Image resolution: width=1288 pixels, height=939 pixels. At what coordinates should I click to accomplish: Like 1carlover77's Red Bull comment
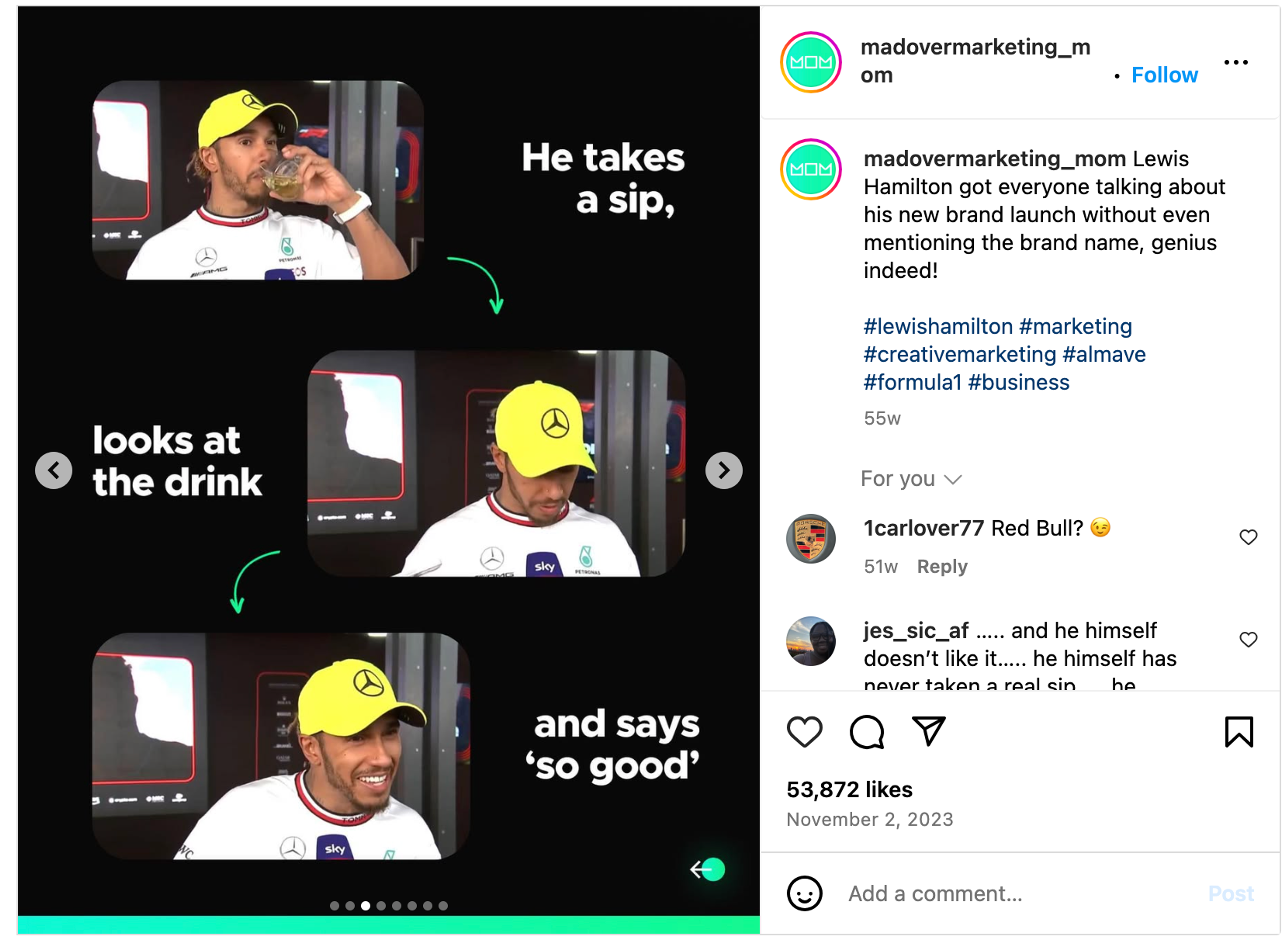click(x=1249, y=536)
